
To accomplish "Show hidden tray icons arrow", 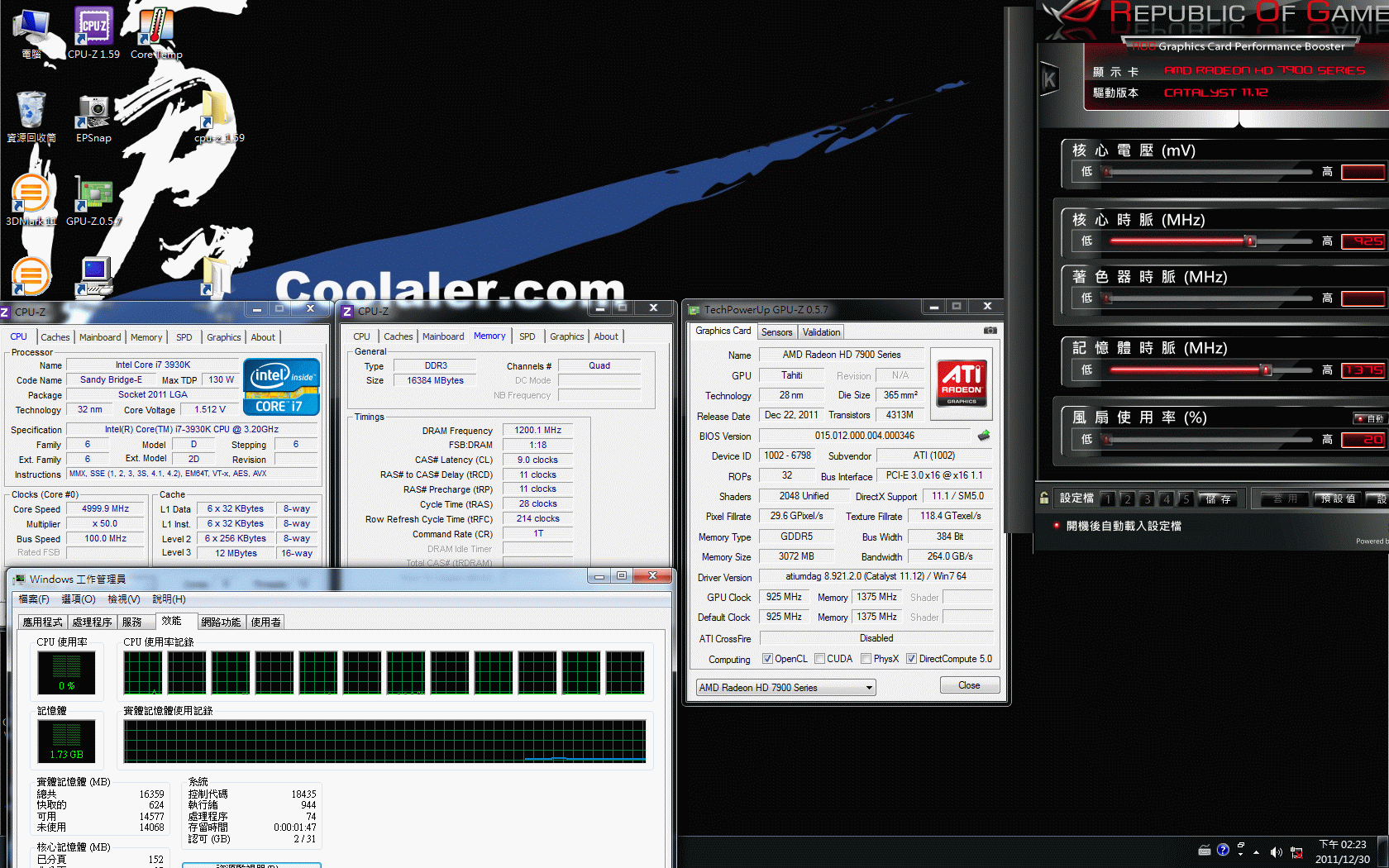I will (1257, 852).
